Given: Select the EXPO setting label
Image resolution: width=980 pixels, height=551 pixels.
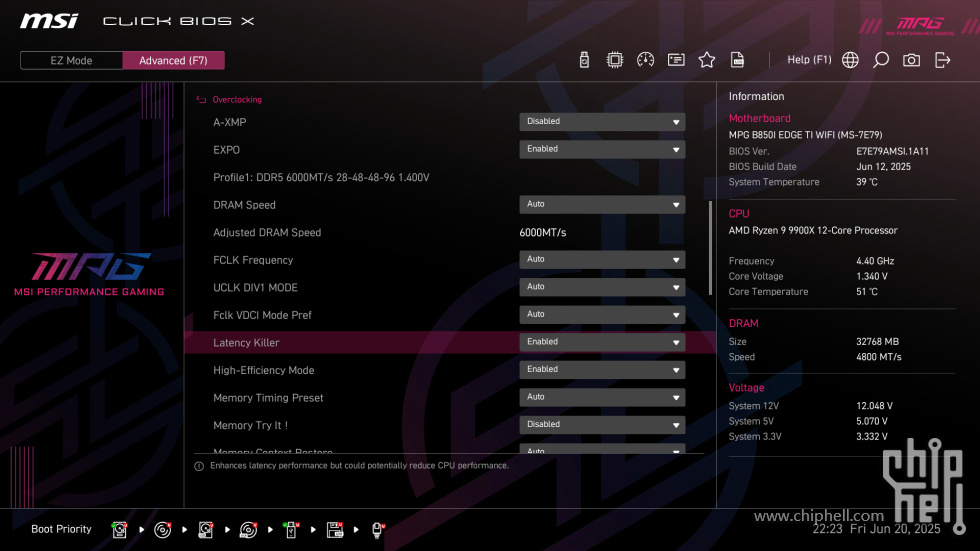Looking at the screenshot, I should pyautogui.click(x=226, y=150).
